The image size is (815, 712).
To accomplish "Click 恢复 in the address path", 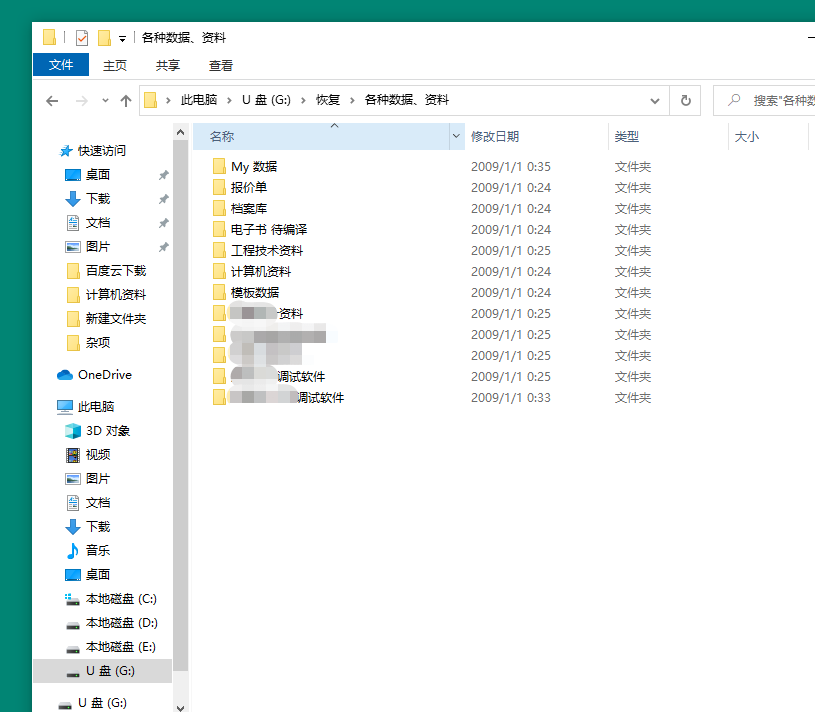I will tap(328, 100).
